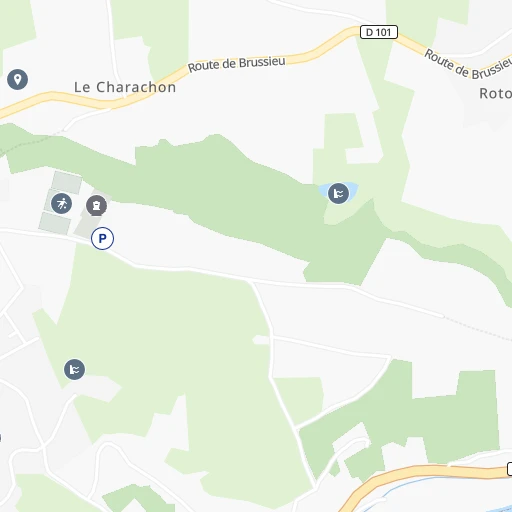Image resolution: width=512 pixels, height=512 pixels.
Task: Select the soccer player sports pitch icon
Action: pos(61,203)
